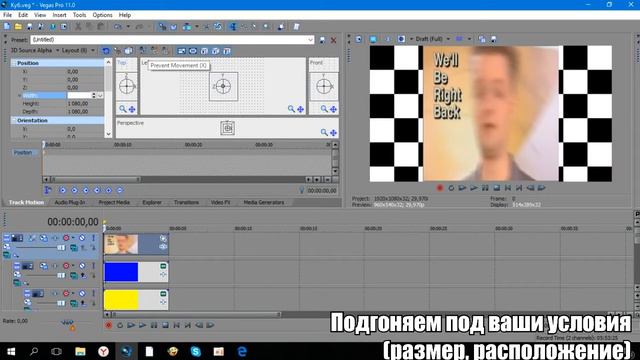Screen dimensions: 640x360
Task: Mute video track 3
Action: point(82,293)
